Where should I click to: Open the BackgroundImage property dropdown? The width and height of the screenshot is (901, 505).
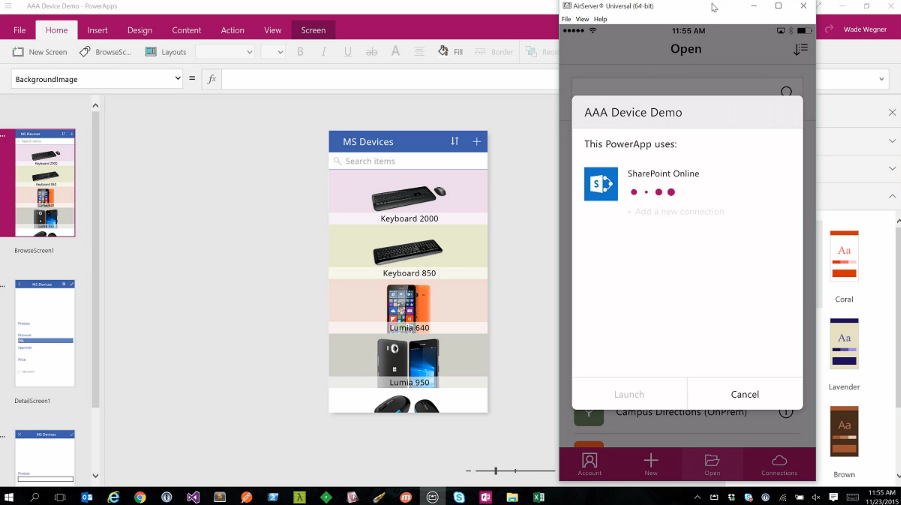click(178, 79)
